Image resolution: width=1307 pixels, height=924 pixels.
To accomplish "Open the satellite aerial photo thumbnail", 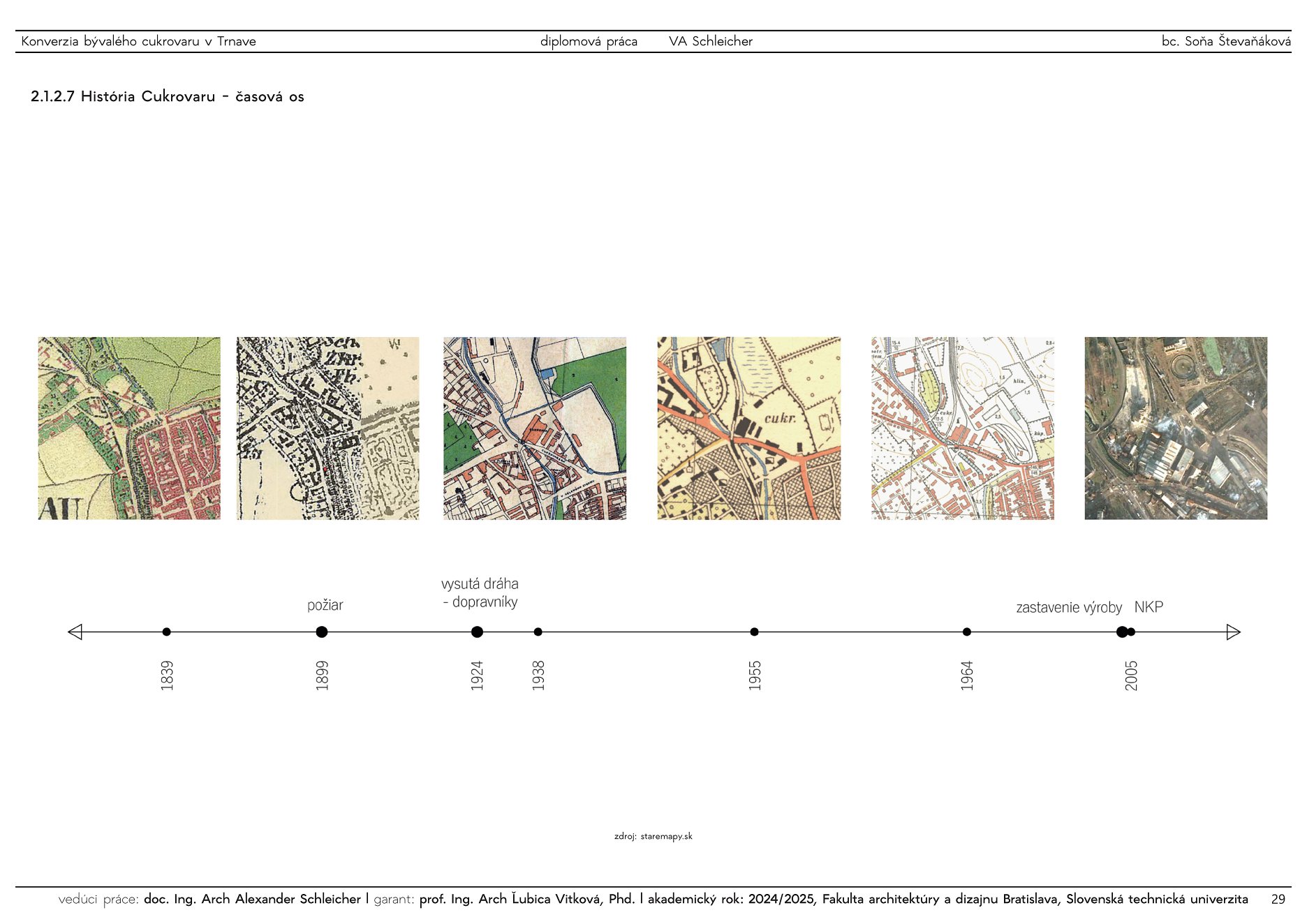I will (x=1176, y=429).
